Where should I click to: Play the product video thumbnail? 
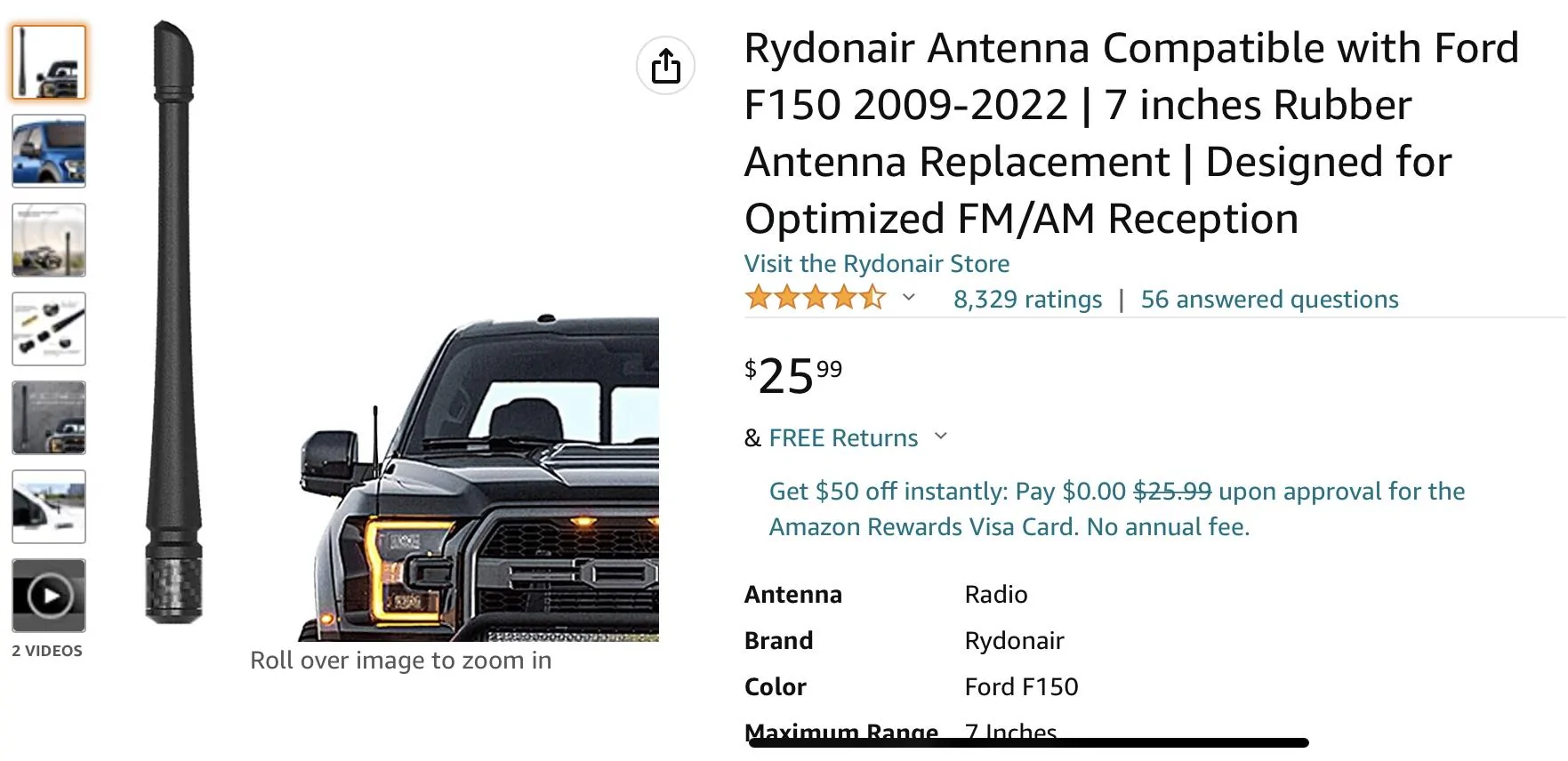pos(49,596)
